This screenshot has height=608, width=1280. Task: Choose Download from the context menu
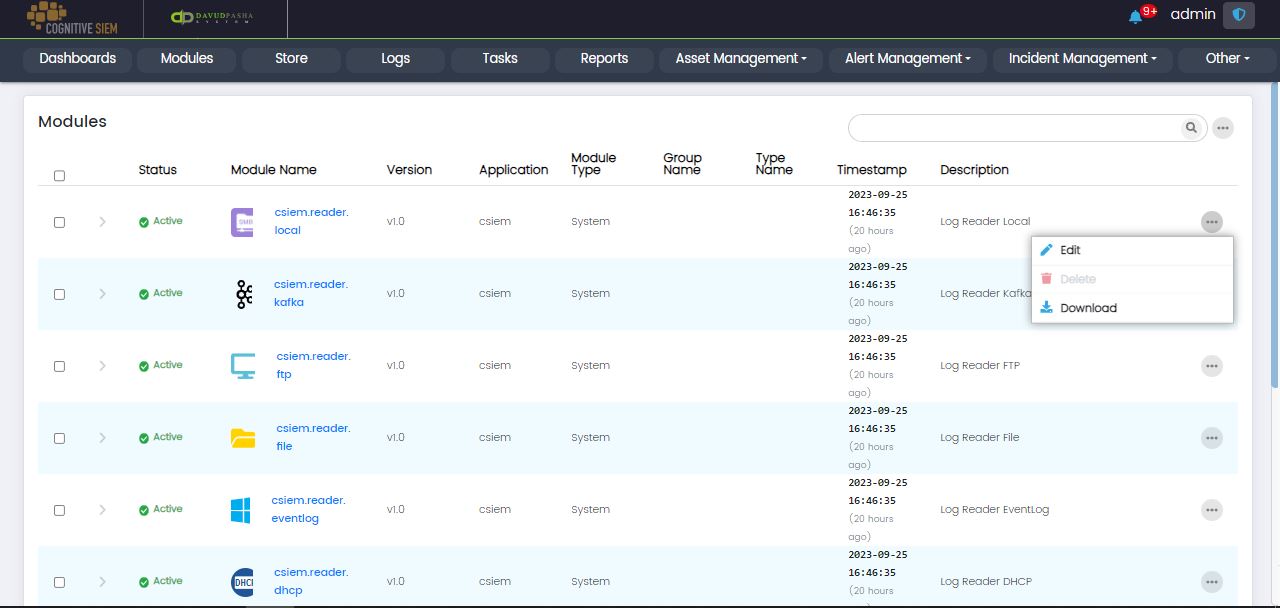(1088, 308)
